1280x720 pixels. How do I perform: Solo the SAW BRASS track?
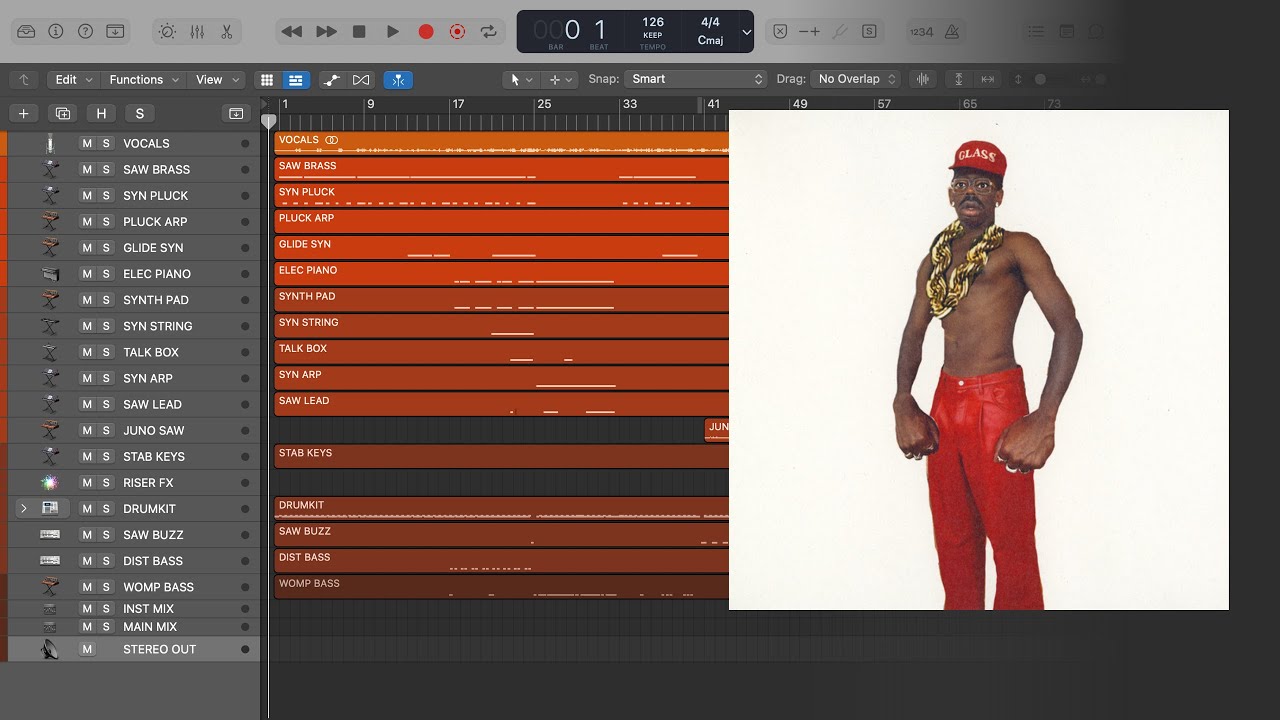point(106,170)
